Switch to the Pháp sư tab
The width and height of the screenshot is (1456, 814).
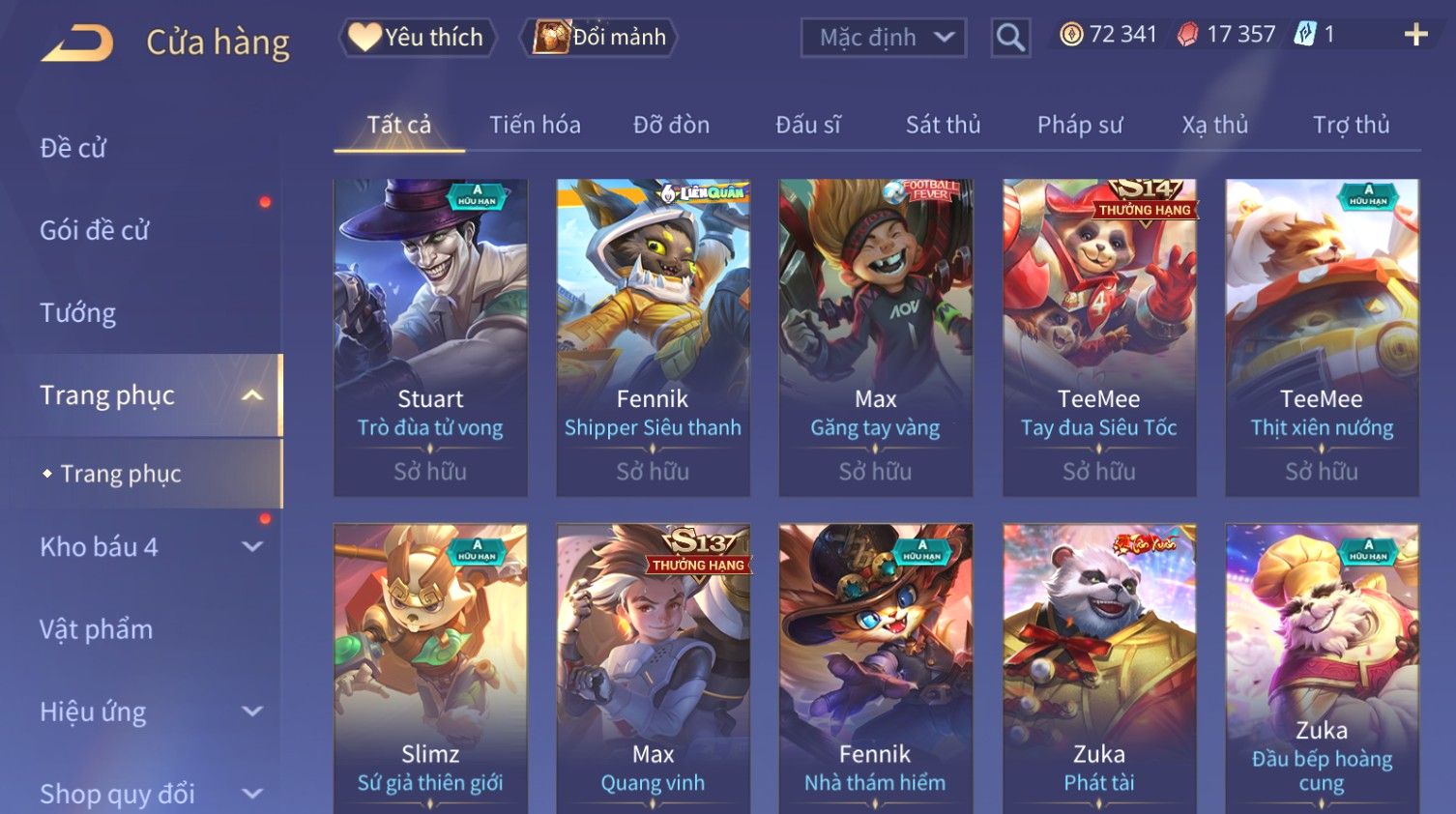(x=1080, y=125)
